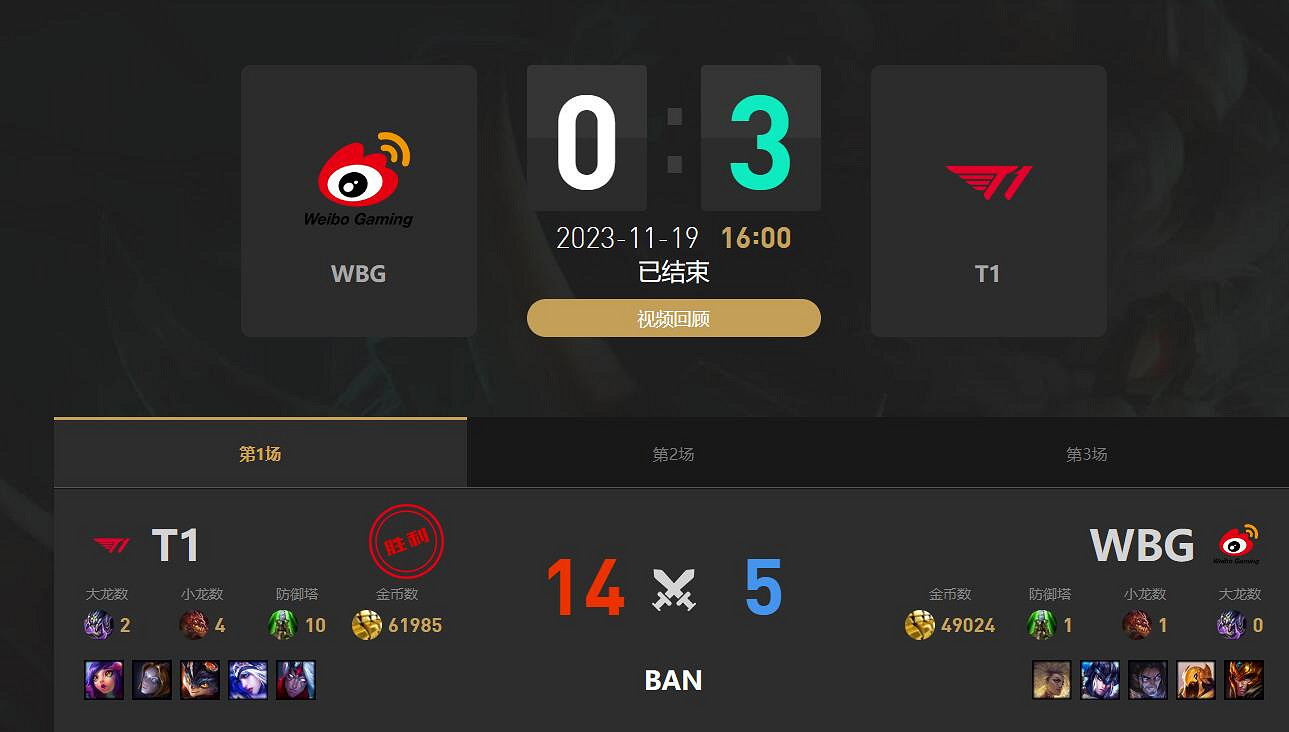Switch to the 第2场 tab
This screenshot has width=1289, height=732.
pos(673,454)
